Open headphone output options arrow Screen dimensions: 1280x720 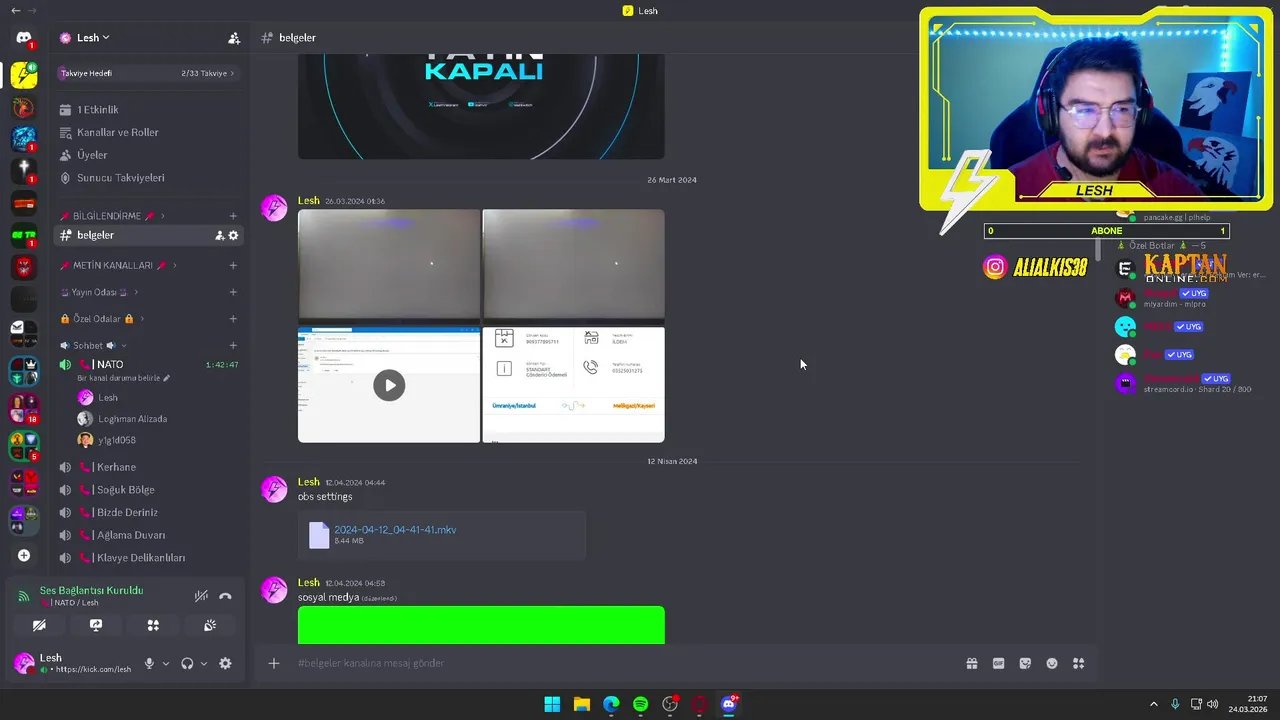click(204, 664)
